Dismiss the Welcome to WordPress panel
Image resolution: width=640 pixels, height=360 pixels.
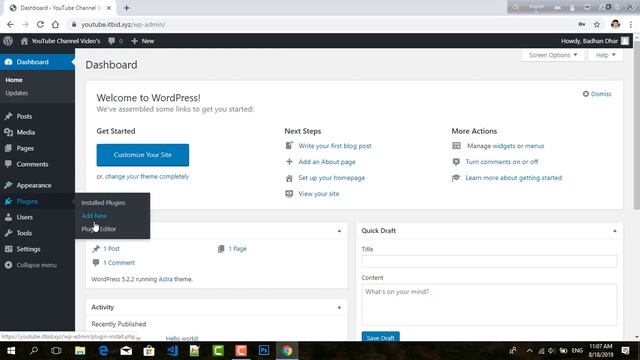(x=597, y=94)
